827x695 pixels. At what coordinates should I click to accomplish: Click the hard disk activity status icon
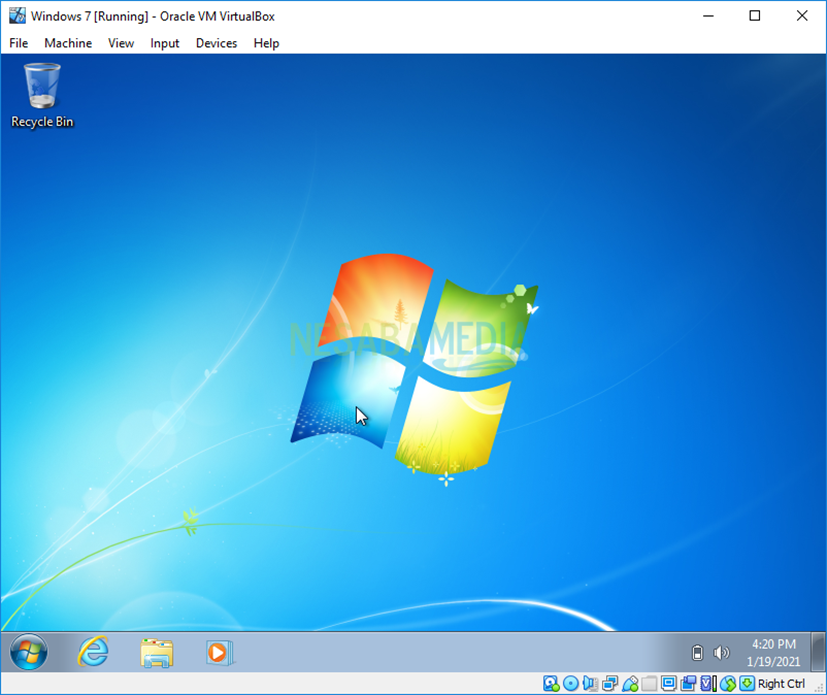tap(551, 684)
